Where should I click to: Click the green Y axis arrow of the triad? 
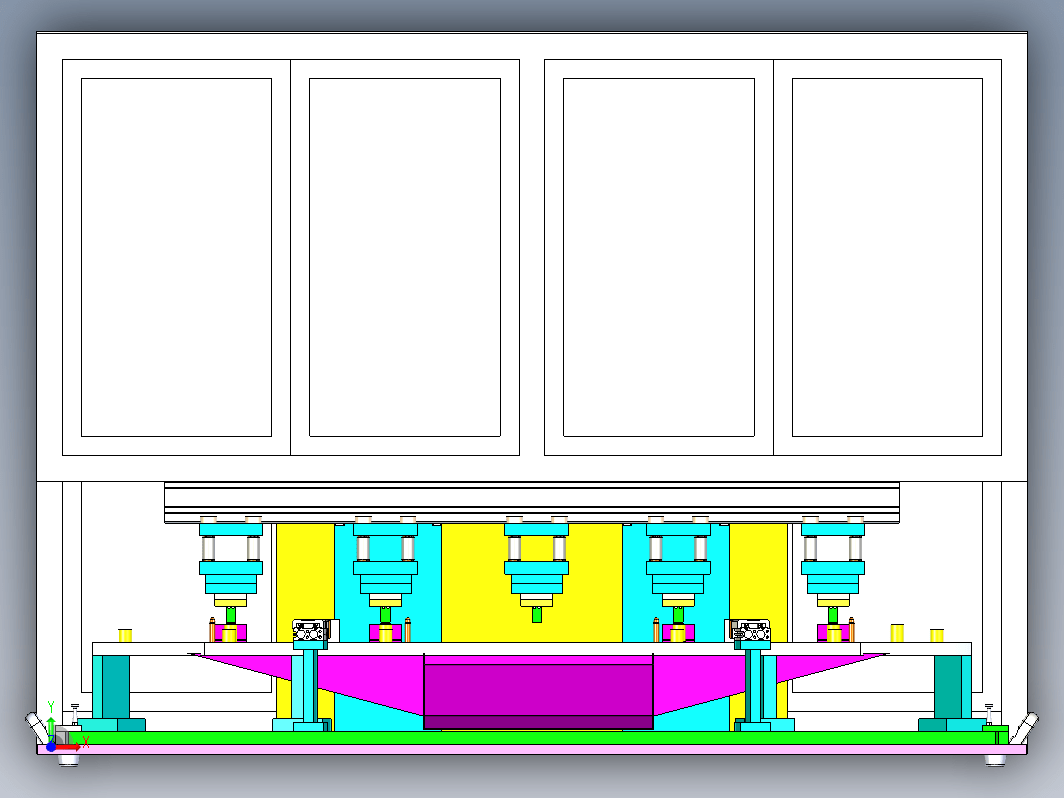pos(51,729)
